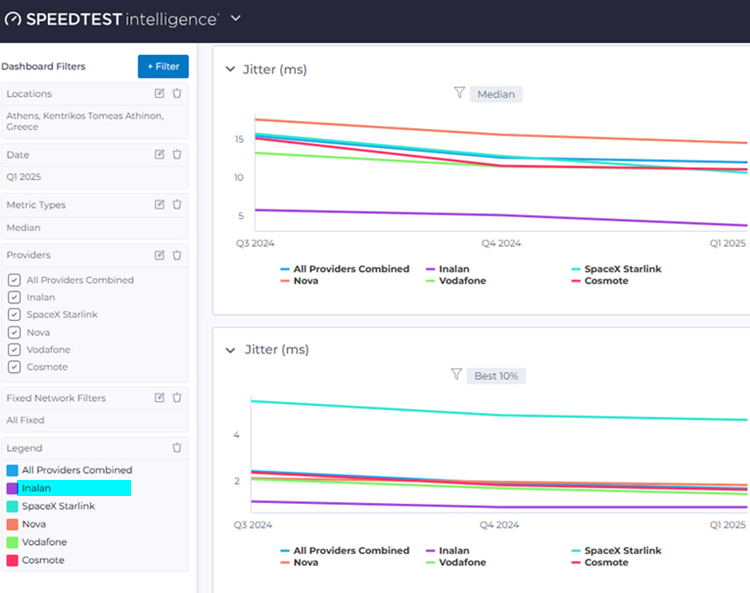The image size is (750, 593).
Task: Remove the Legend panel with trash icon
Action: click(x=177, y=448)
